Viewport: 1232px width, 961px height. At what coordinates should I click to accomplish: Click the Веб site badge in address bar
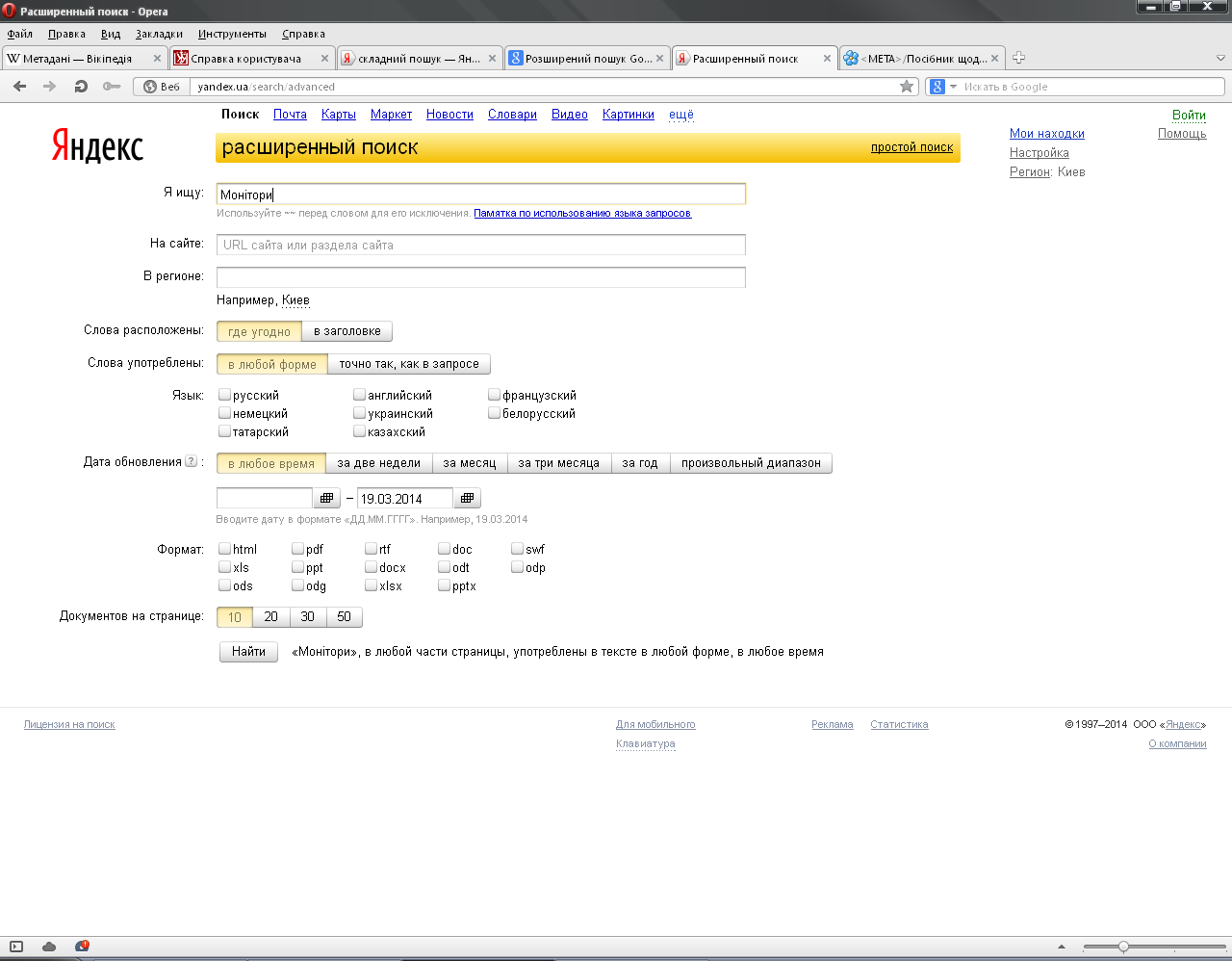(x=162, y=87)
